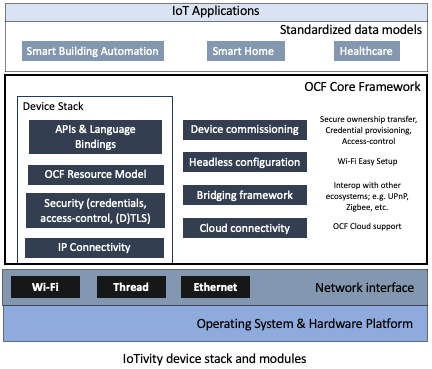The image size is (432, 369).
Task: Click the Device Stack heading
Action: [x=53, y=106]
